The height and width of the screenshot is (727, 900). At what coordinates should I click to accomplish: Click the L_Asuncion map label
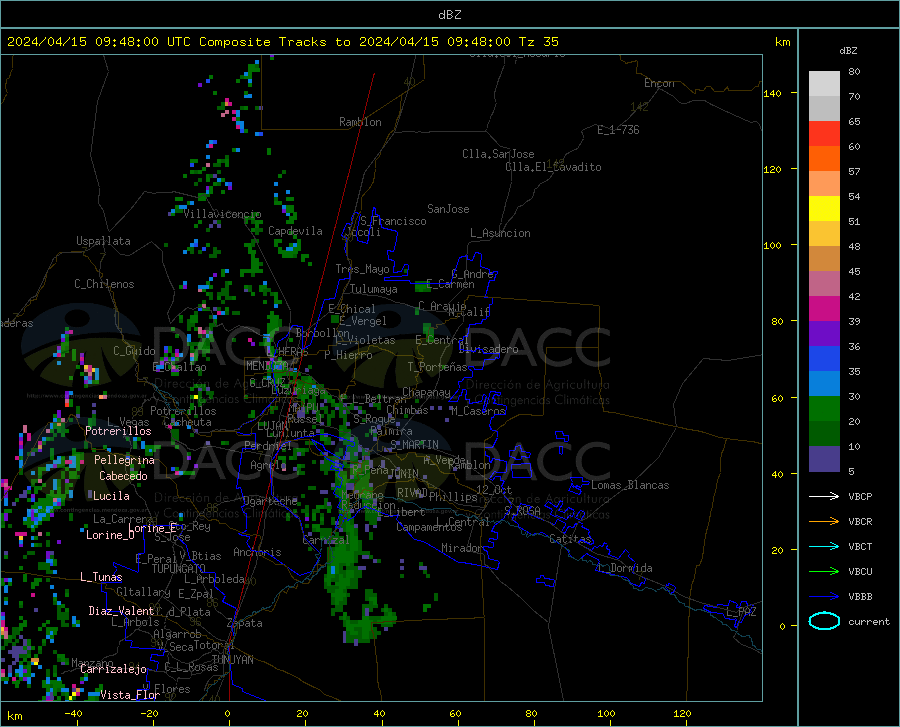(500, 233)
